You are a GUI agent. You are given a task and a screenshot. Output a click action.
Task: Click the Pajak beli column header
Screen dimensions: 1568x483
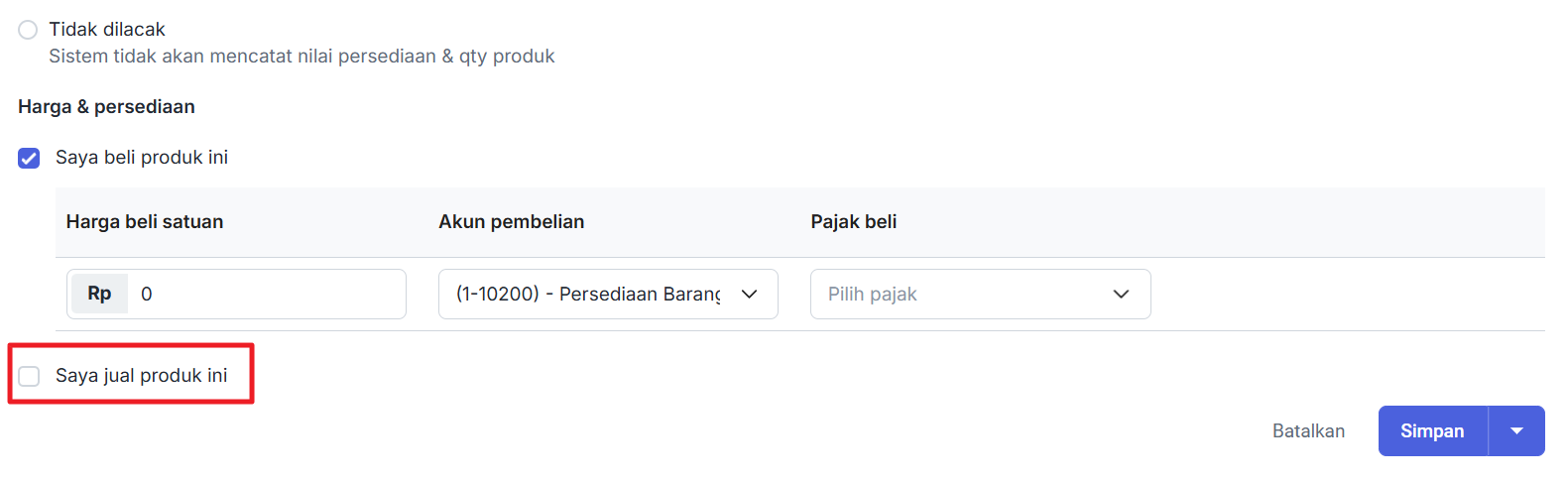click(x=854, y=222)
